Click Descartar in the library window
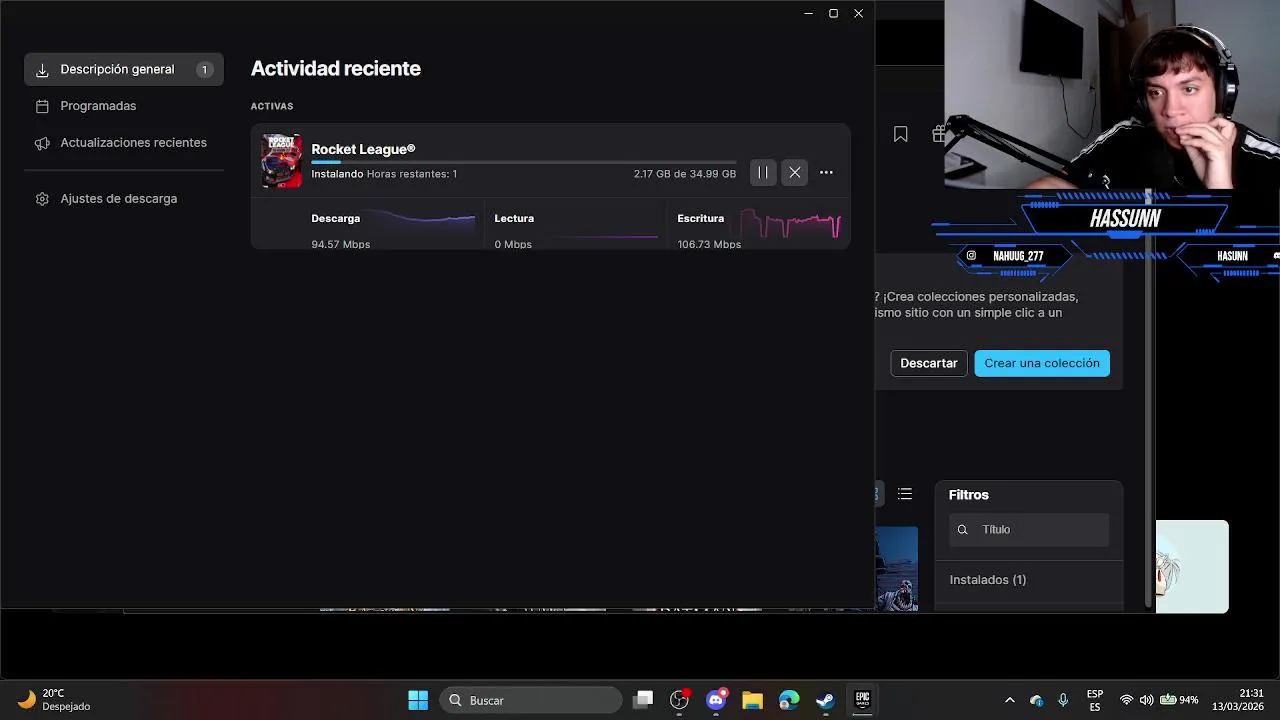Viewport: 1280px width, 720px height. (929, 363)
